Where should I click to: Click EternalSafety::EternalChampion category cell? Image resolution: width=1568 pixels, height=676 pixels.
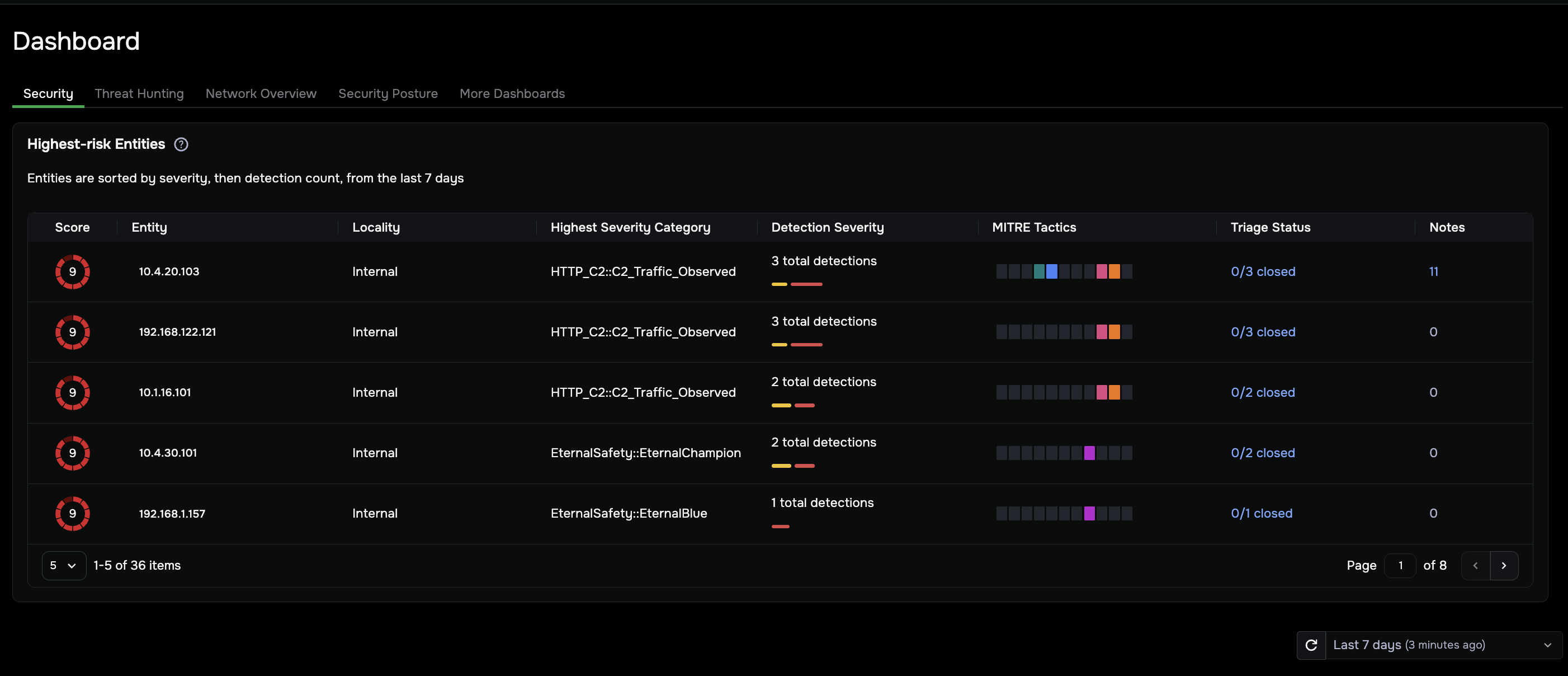(x=645, y=453)
